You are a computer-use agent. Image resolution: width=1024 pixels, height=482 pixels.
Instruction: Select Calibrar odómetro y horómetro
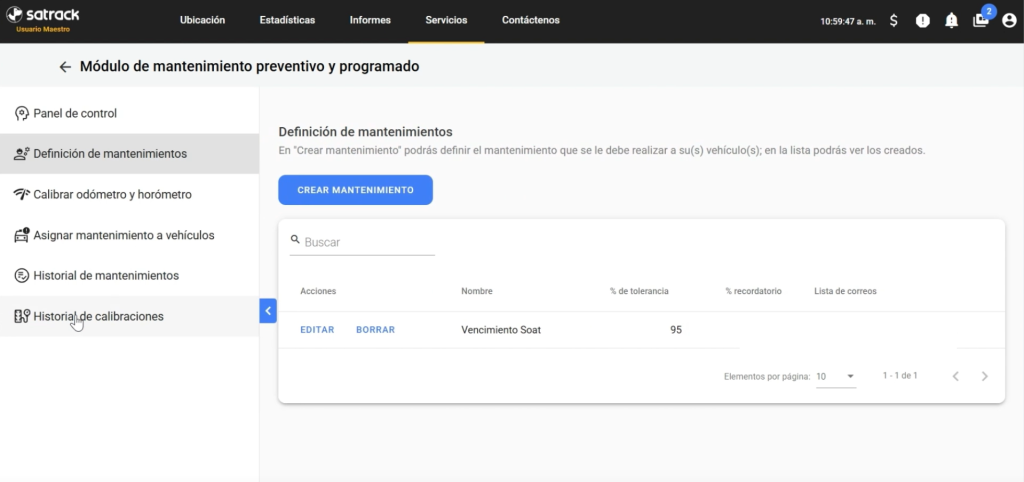(x=129, y=195)
